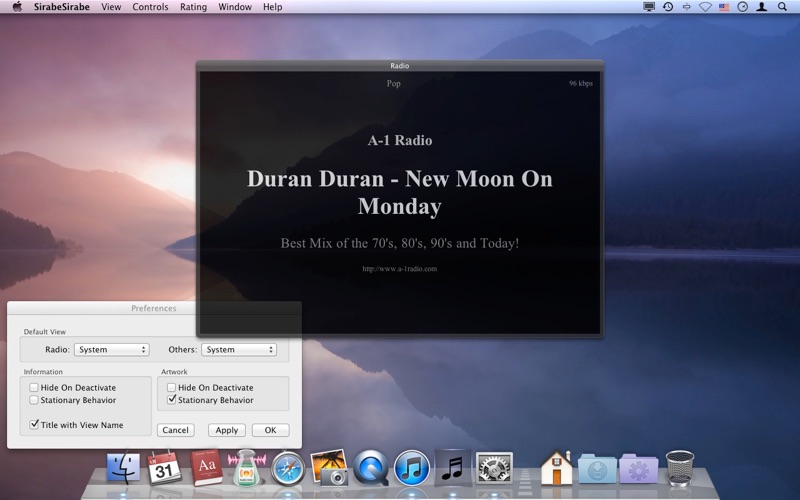This screenshot has width=800, height=500.
Task: Click the display icon in menu bar
Action: click(649, 7)
